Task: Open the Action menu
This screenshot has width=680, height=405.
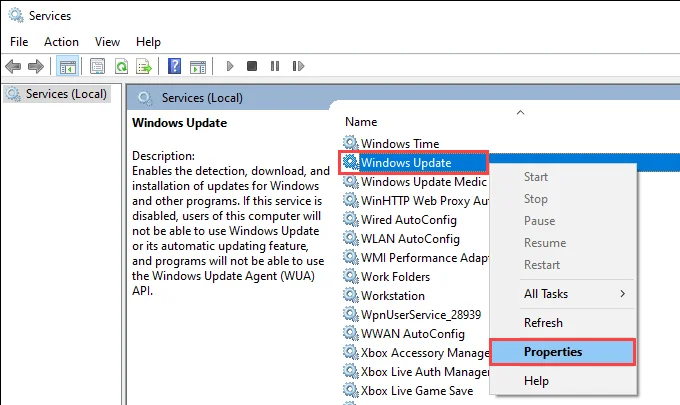Action: pyautogui.click(x=61, y=42)
